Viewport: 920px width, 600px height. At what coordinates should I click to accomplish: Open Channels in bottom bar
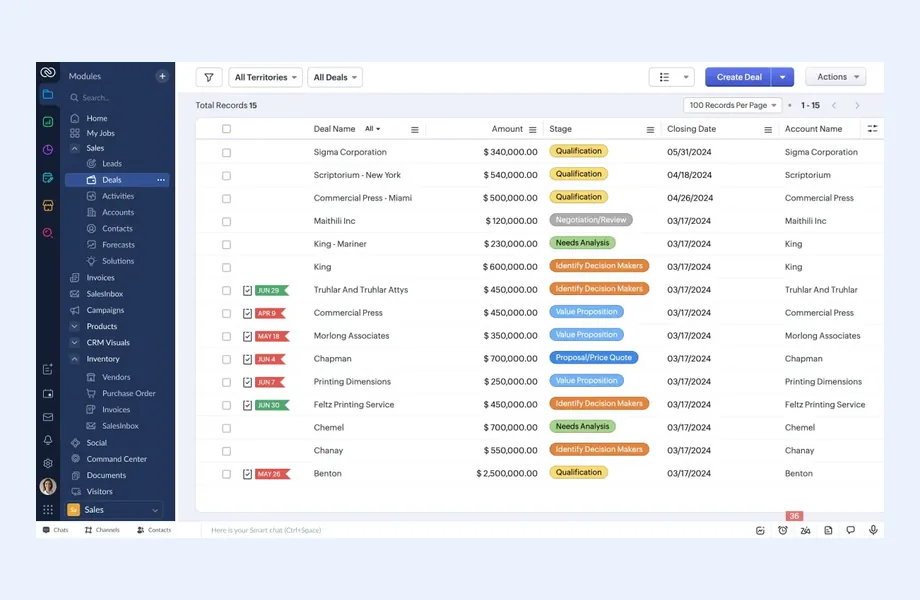coord(102,530)
